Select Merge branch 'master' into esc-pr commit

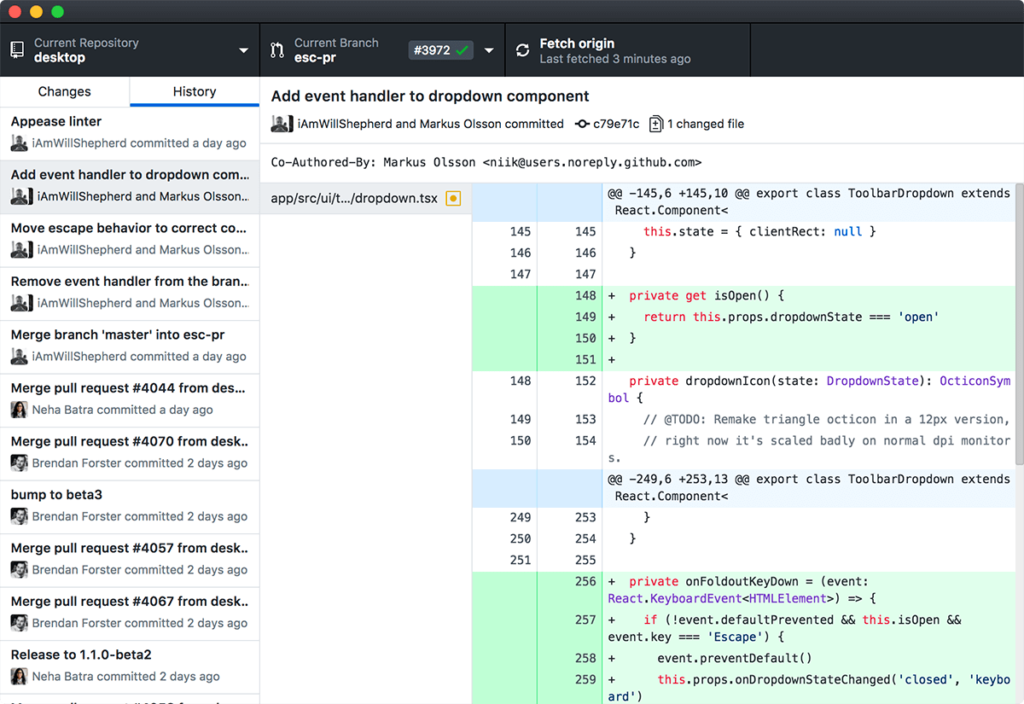coord(129,346)
